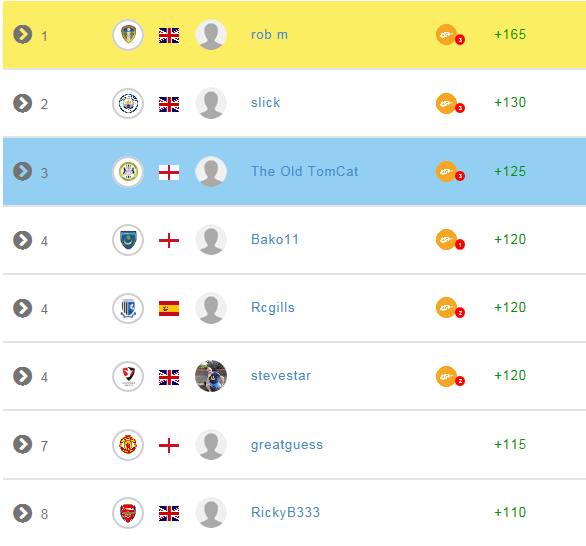The width and height of the screenshot is (586, 546).
Task: Click the Leeds United club badge
Action: point(128,35)
